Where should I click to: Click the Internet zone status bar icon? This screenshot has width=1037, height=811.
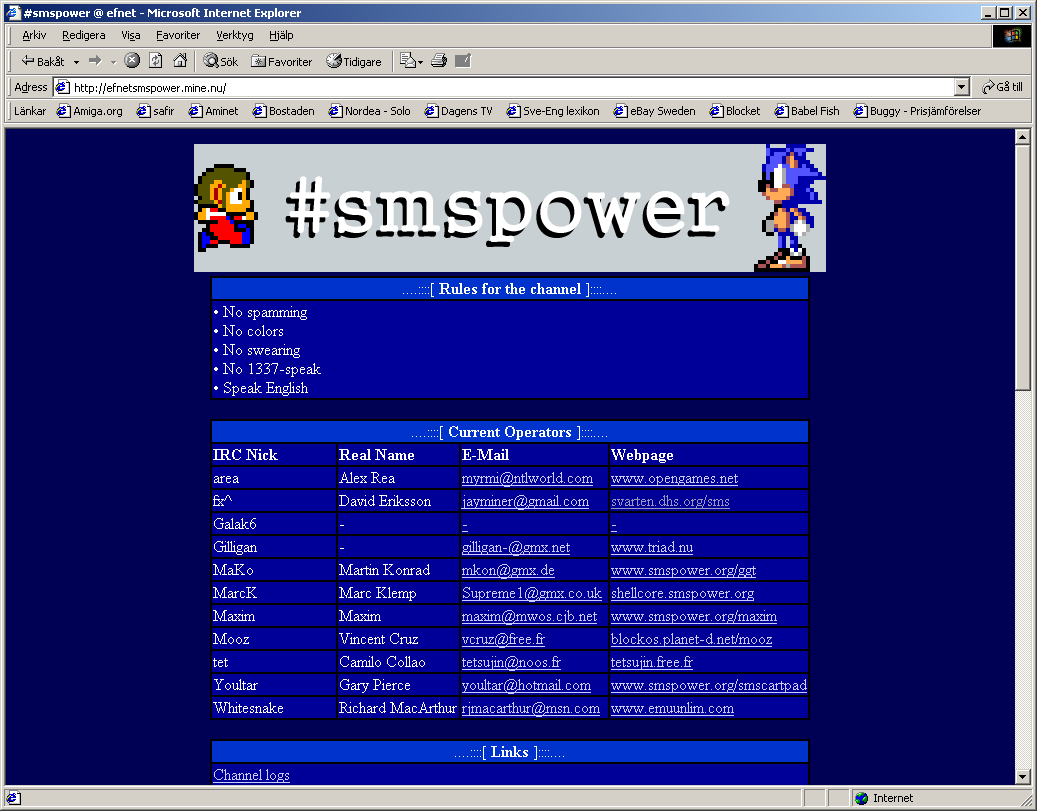coord(862,798)
